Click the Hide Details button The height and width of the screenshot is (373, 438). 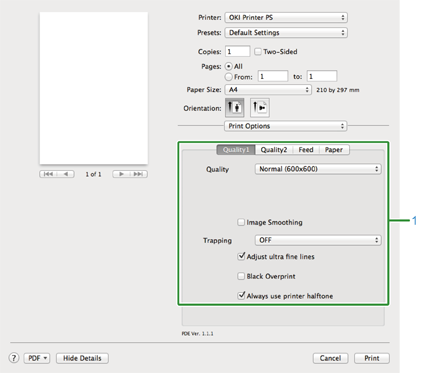[82, 358]
